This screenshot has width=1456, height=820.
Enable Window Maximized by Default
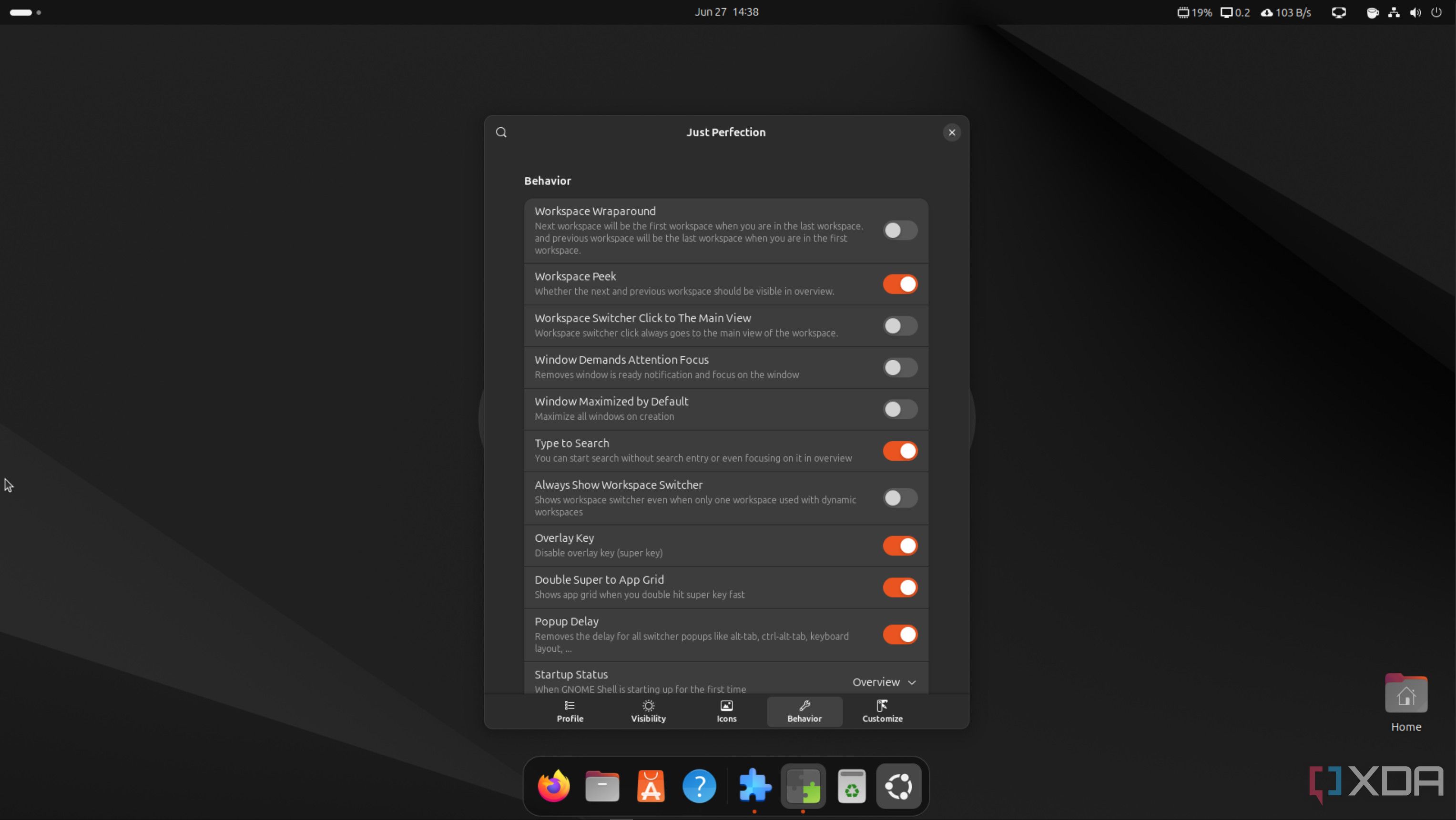pos(900,409)
